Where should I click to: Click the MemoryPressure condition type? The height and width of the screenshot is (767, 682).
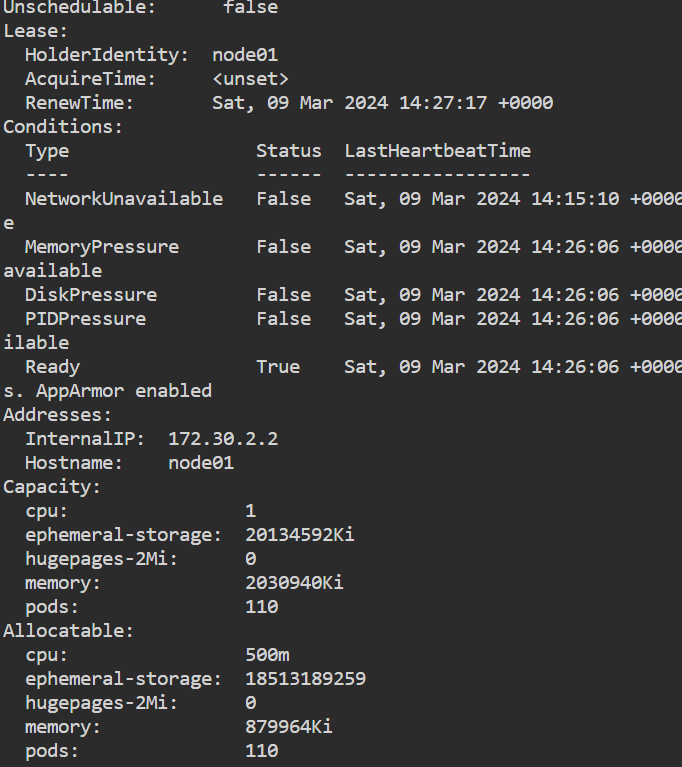[102, 247]
